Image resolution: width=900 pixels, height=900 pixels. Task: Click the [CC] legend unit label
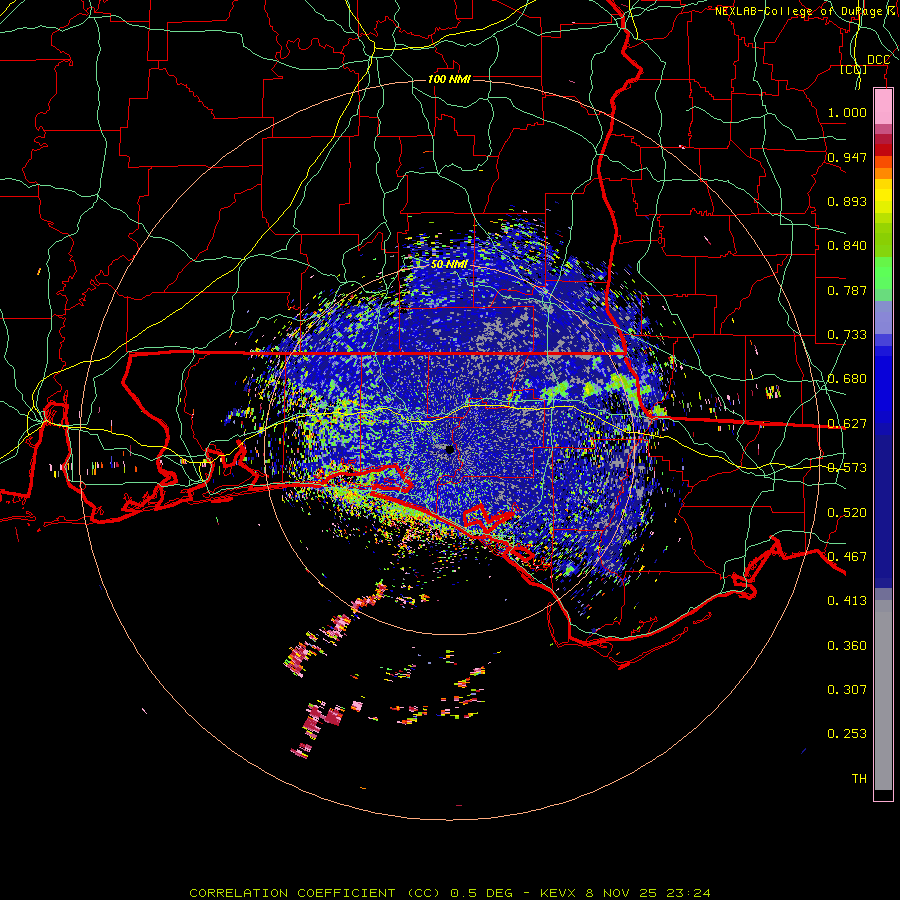(854, 69)
